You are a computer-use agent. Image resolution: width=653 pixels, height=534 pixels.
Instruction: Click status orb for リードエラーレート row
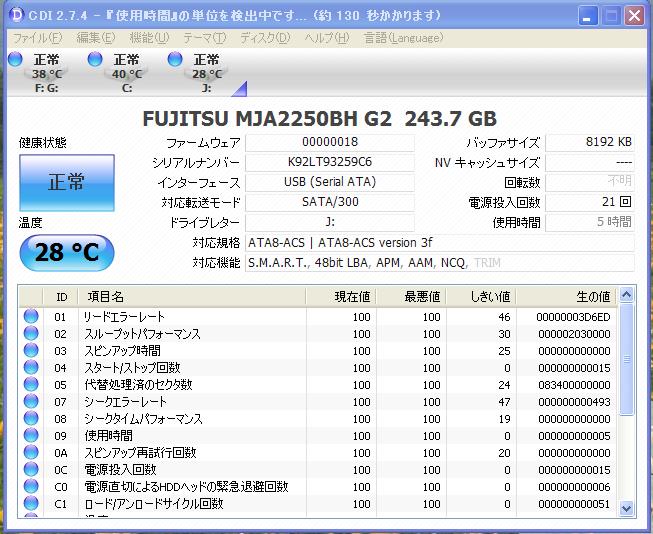[x=31, y=317]
